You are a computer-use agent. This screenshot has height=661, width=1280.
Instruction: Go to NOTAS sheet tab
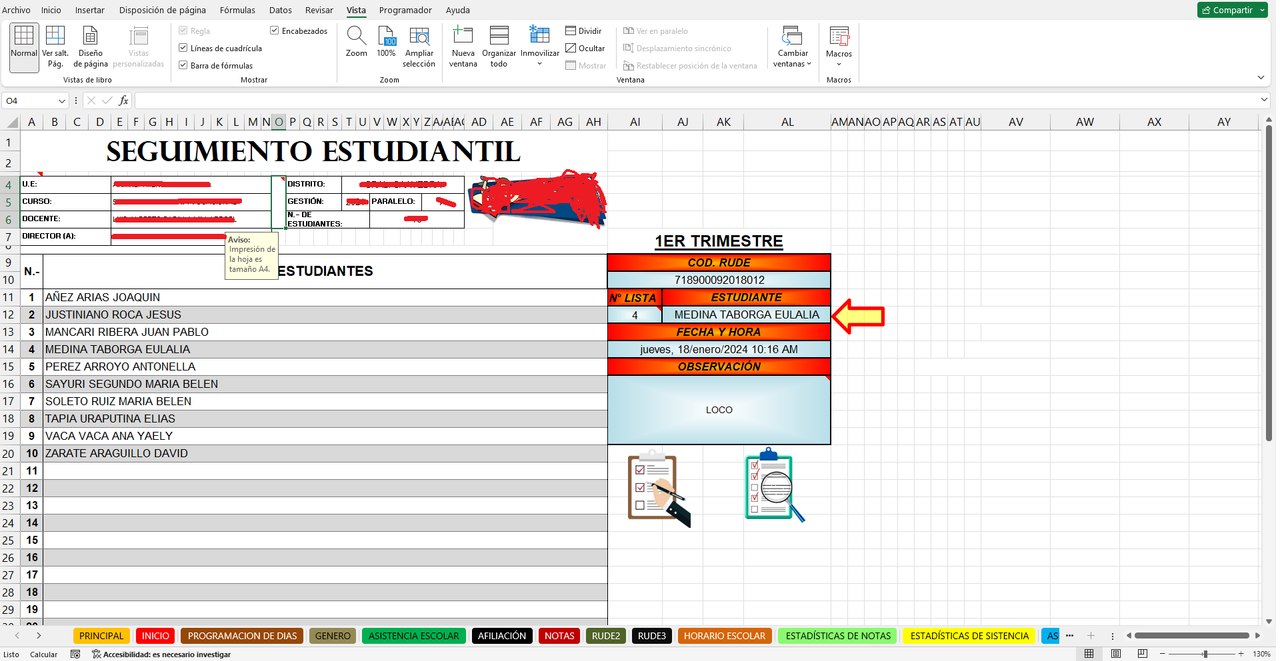click(x=559, y=636)
